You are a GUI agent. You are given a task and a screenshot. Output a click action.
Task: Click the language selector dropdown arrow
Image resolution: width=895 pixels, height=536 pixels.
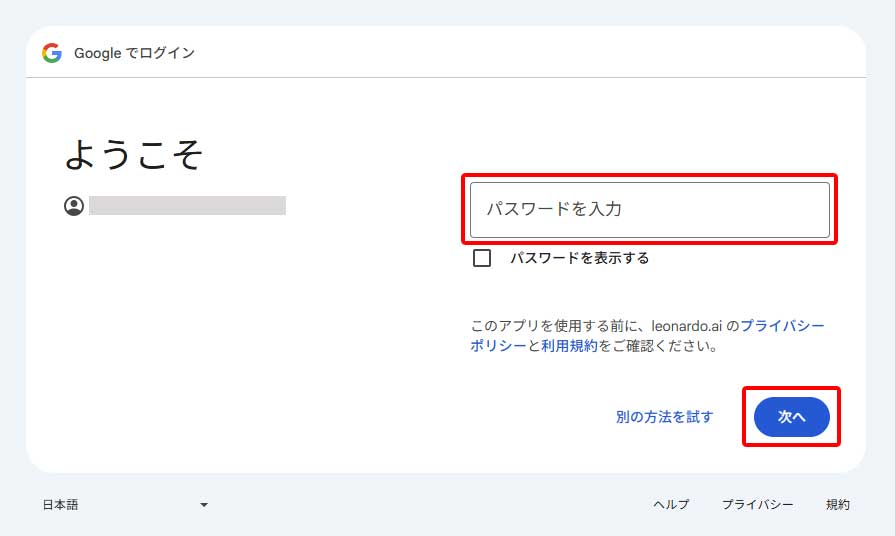tap(204, 505)
